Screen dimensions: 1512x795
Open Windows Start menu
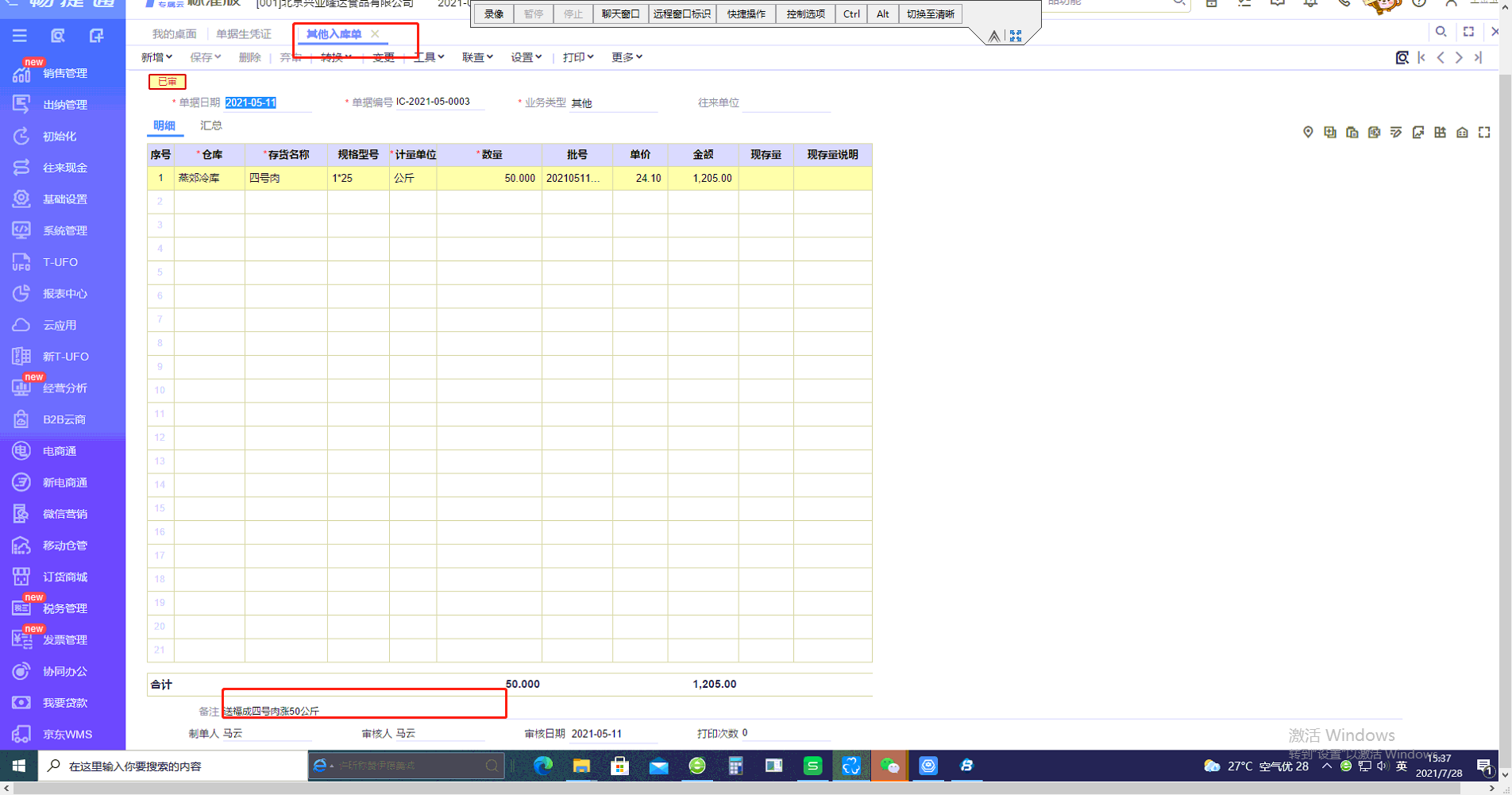pos(19,766)
